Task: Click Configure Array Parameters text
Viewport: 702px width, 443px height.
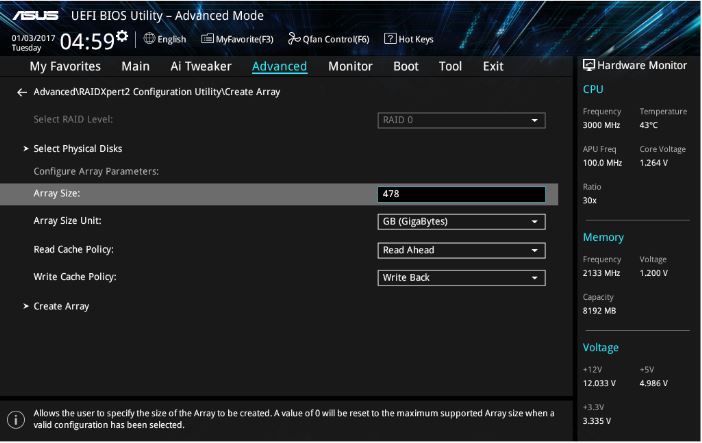Action: (x=96, y=172)
